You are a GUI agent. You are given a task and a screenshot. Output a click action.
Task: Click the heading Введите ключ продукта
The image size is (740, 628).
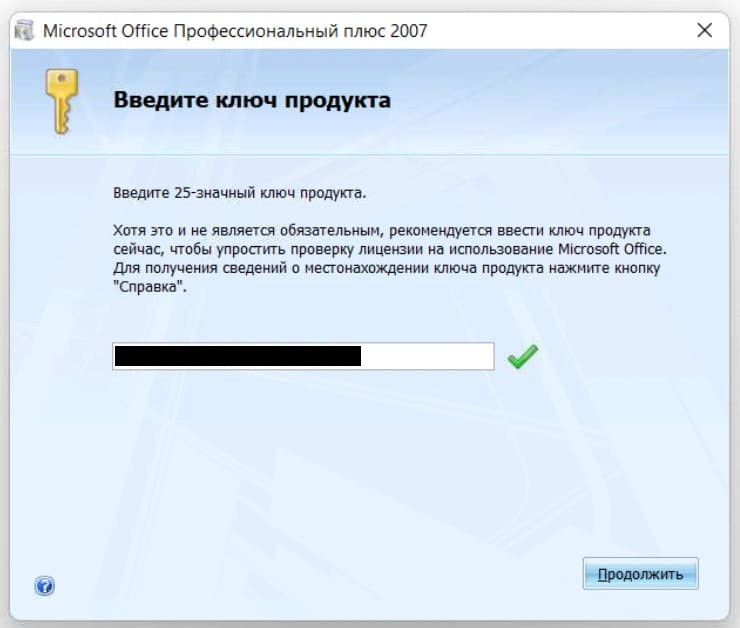tap(251, 100)
